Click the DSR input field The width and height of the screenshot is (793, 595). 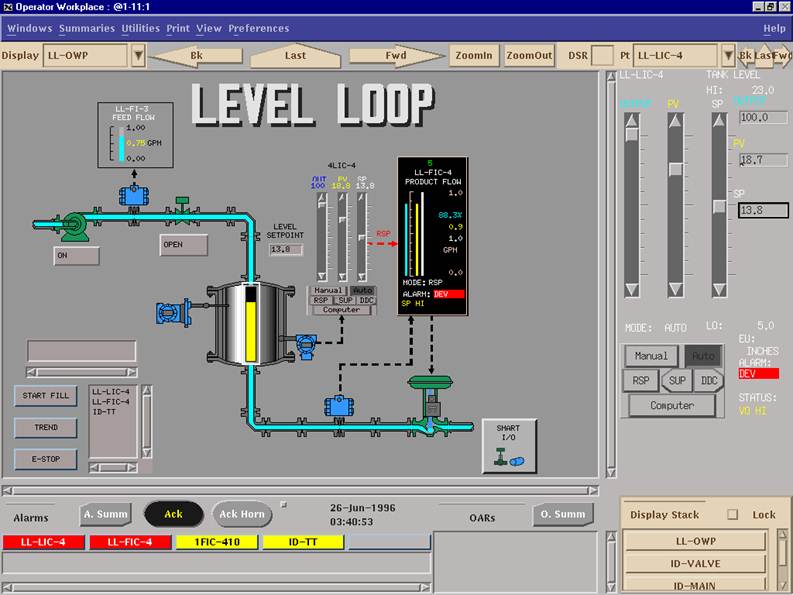click(602, 56)
